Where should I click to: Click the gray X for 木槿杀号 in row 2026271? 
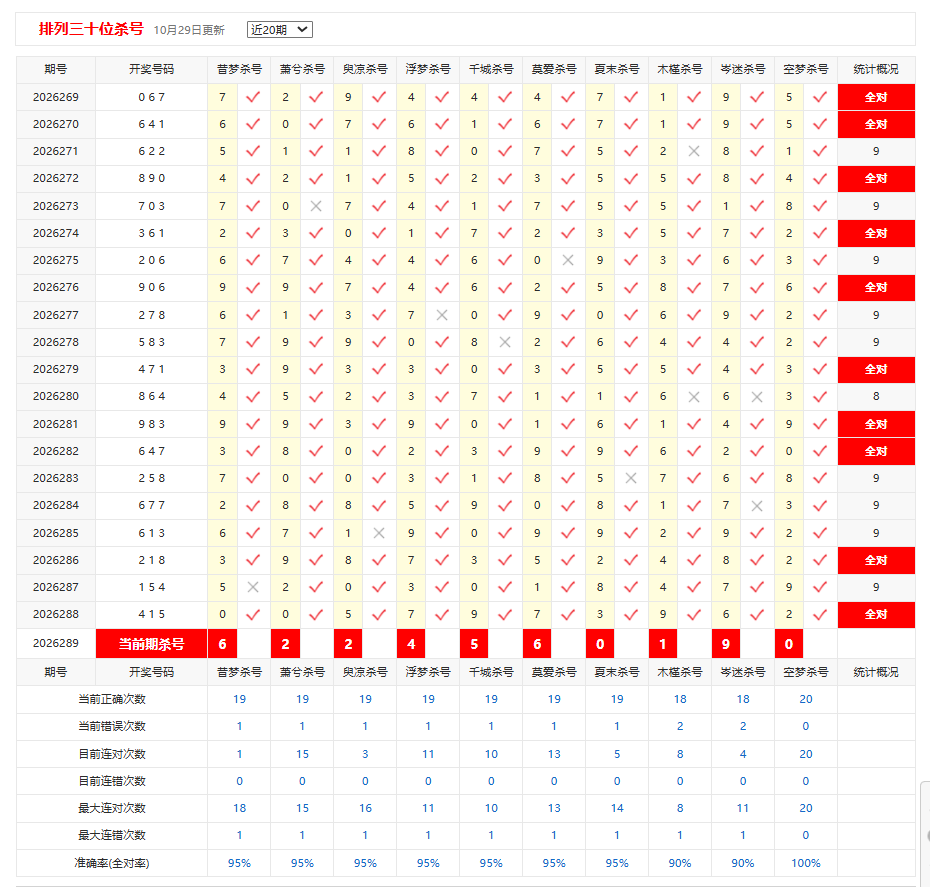pyautogui.click(x=694, y=151)
